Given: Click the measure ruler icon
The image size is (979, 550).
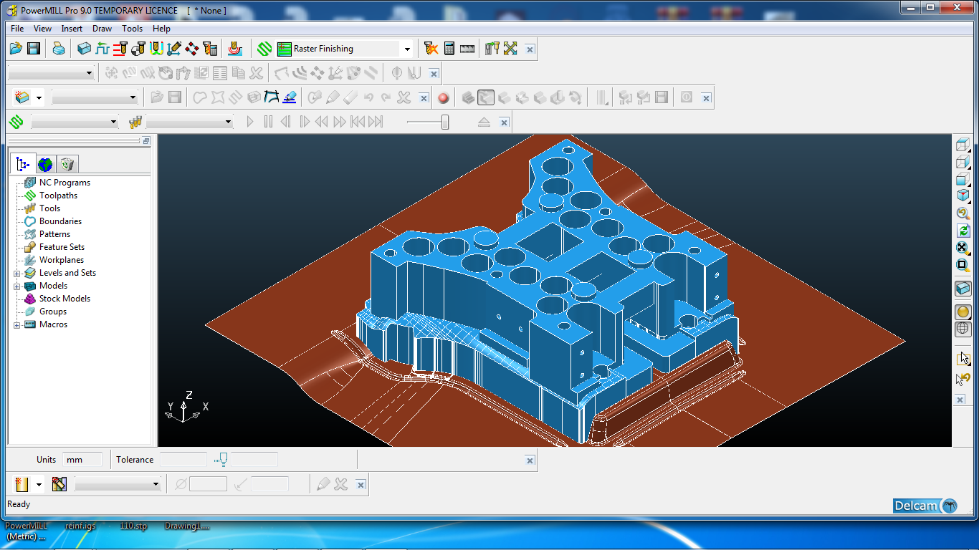Looking at the screenshot, I should tap(467, 49).
